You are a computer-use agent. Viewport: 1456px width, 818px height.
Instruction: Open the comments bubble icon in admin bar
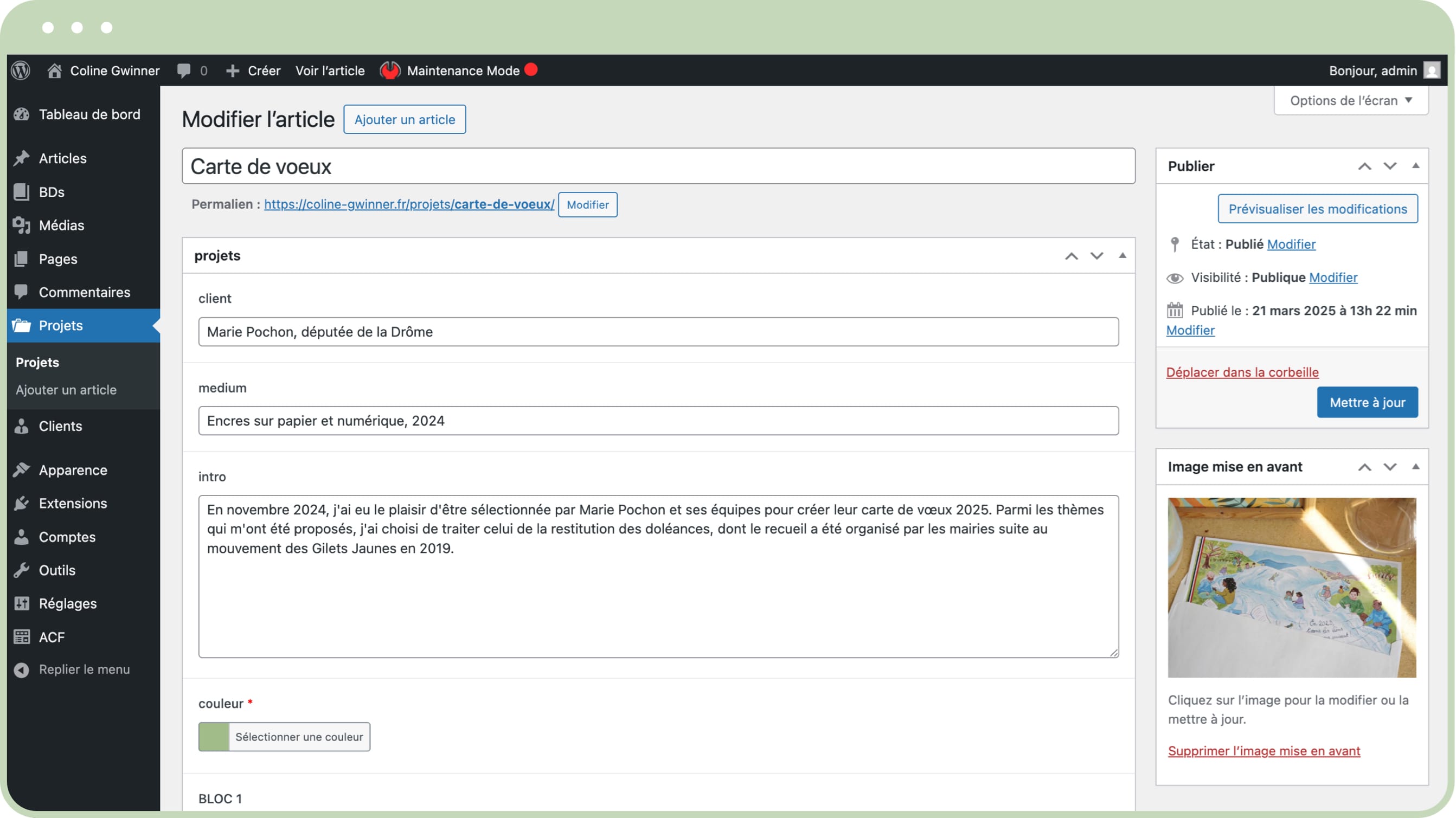(x=184, y=70)
